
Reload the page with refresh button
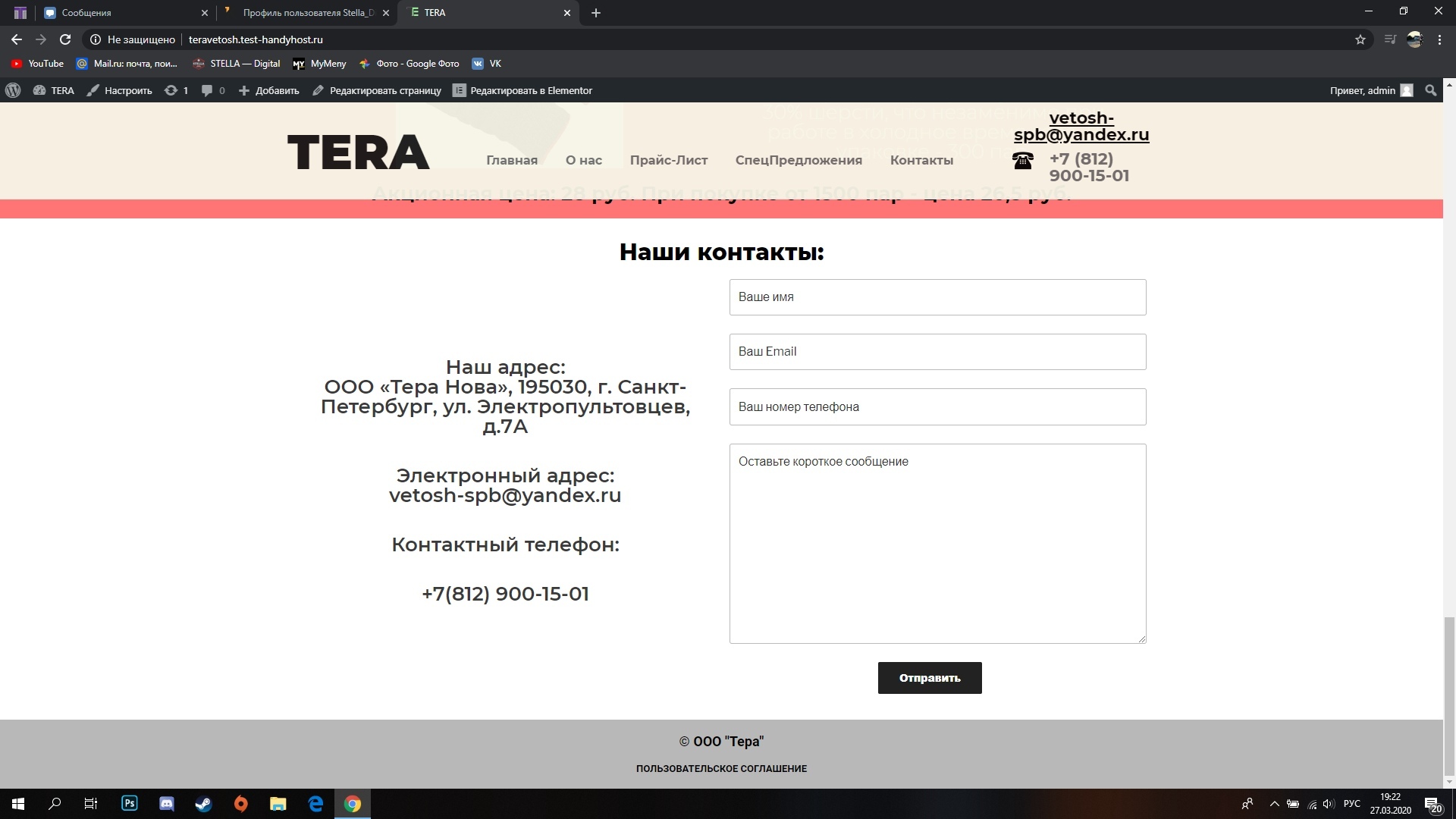point(65,39)
